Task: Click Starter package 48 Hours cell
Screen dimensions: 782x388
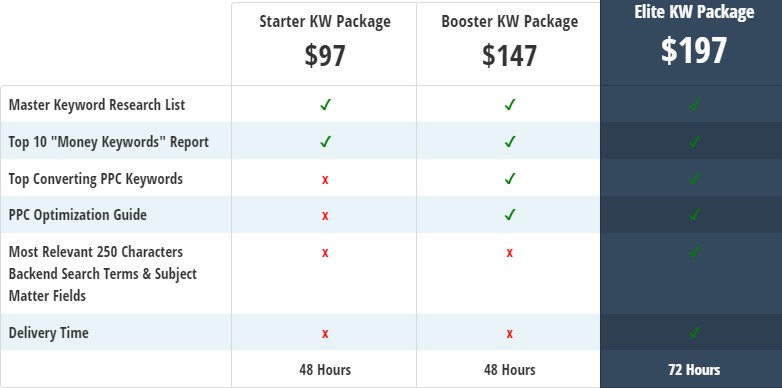Action: (325, 370)
